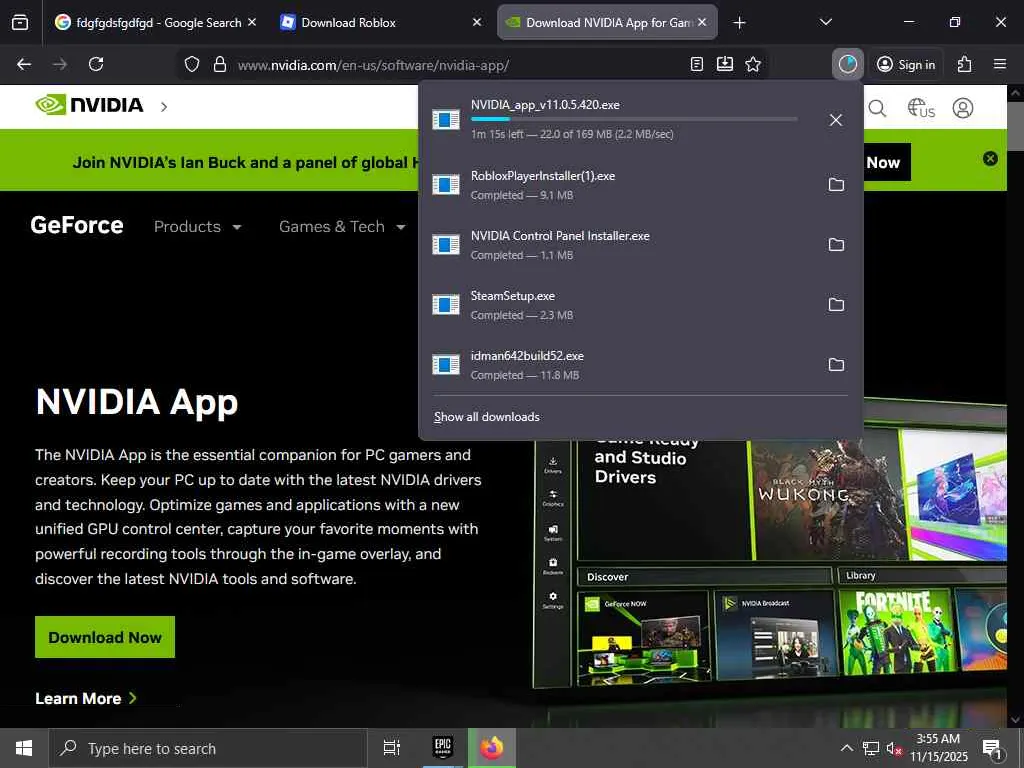1024x768 pixels.
Task: Click the green Download Now button
Action: coord(105,637)
